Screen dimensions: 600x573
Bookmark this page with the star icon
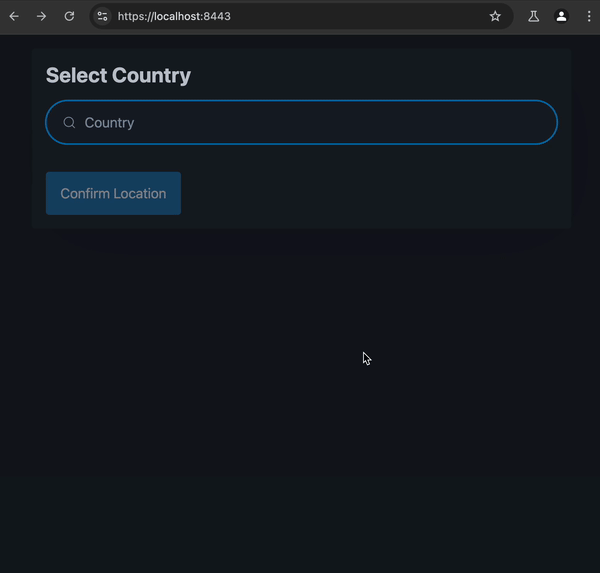click(495, 16)
